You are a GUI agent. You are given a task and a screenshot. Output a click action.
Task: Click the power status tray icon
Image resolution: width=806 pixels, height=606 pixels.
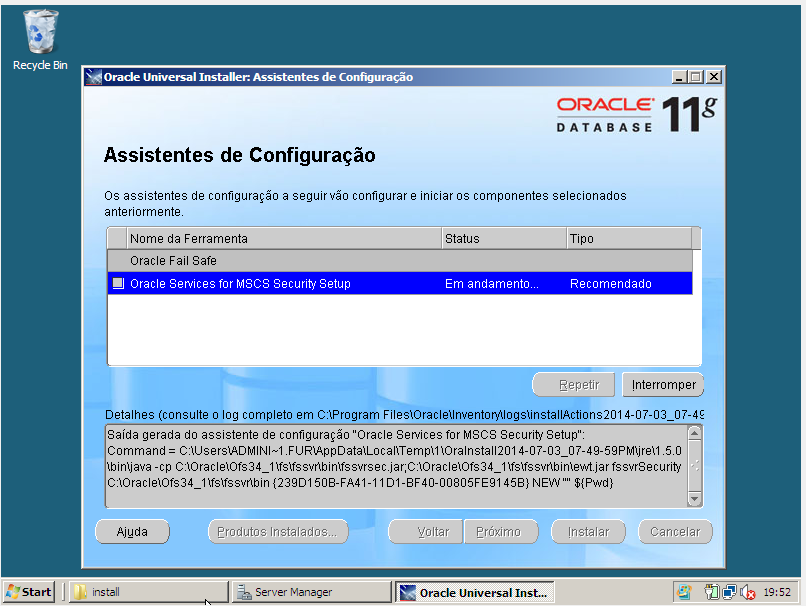(712, 592)
